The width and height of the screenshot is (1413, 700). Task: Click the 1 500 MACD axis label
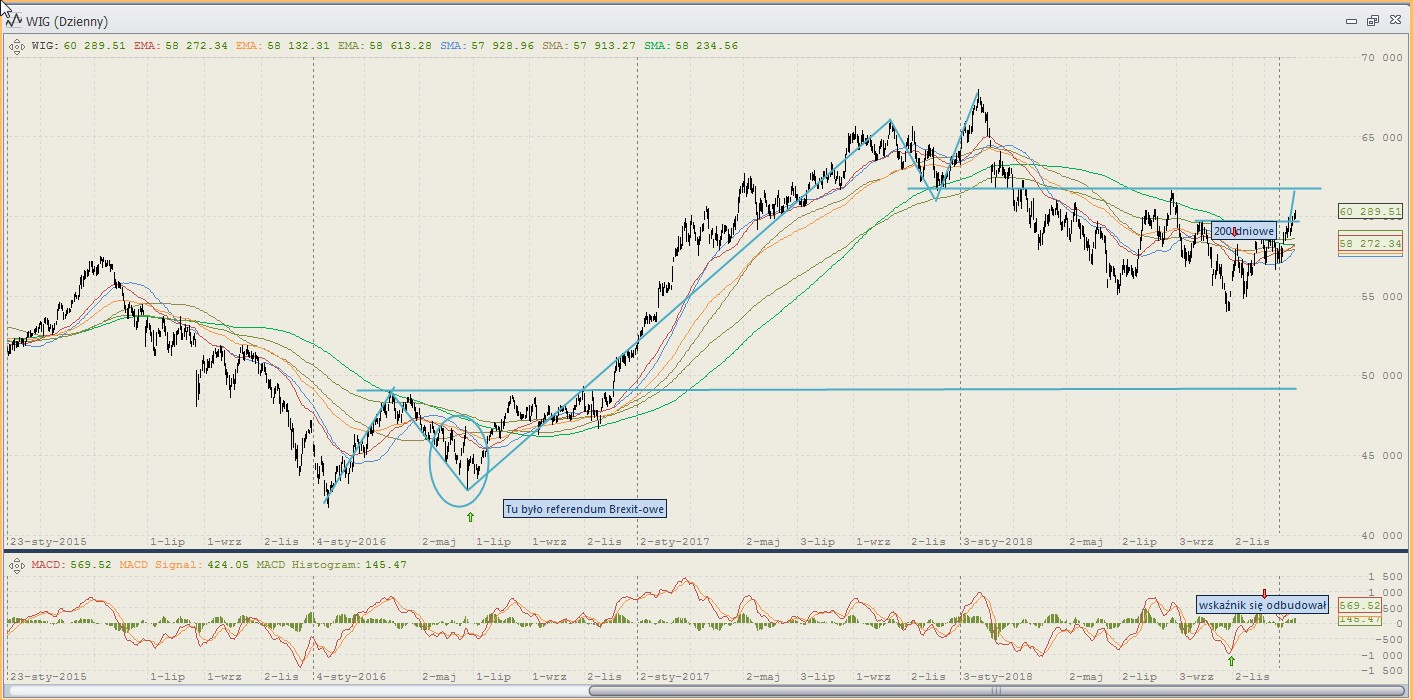click(x=1387, y=577)
